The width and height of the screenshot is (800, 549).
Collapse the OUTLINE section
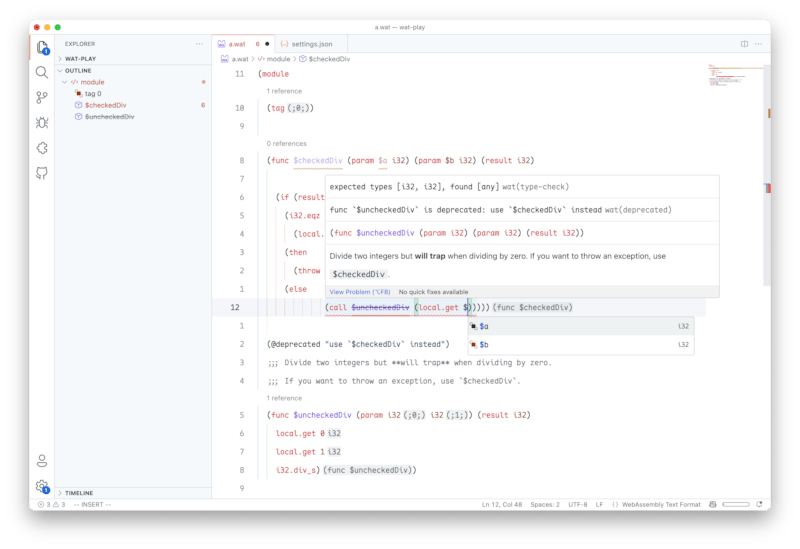[78, 71]
